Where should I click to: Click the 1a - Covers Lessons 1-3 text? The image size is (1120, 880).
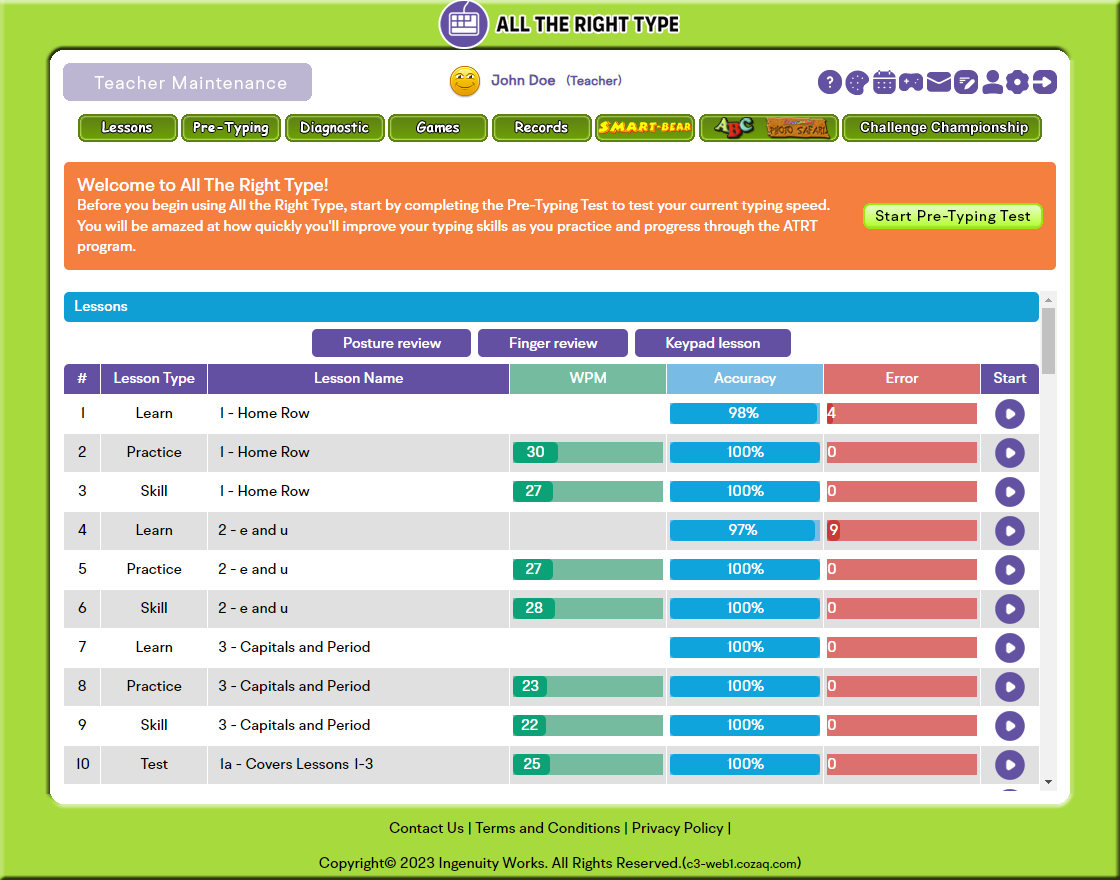296,764
